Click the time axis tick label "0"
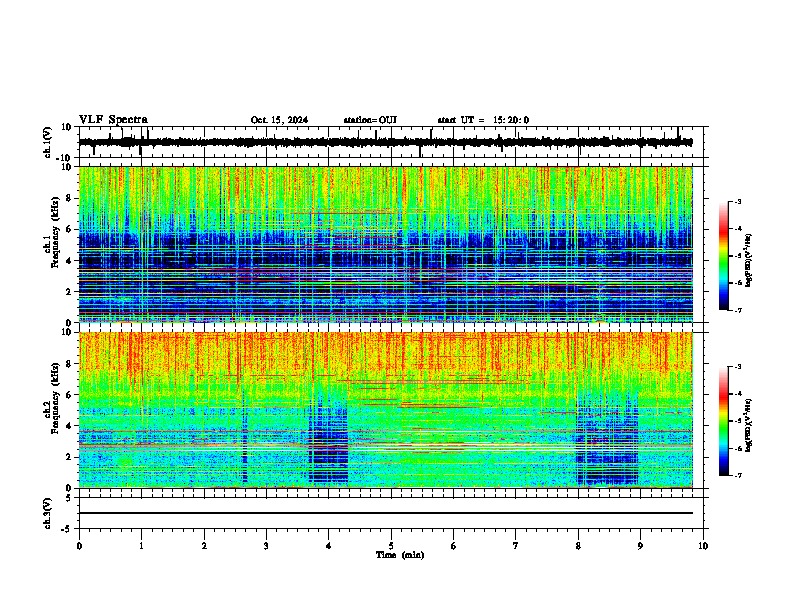 79,546
